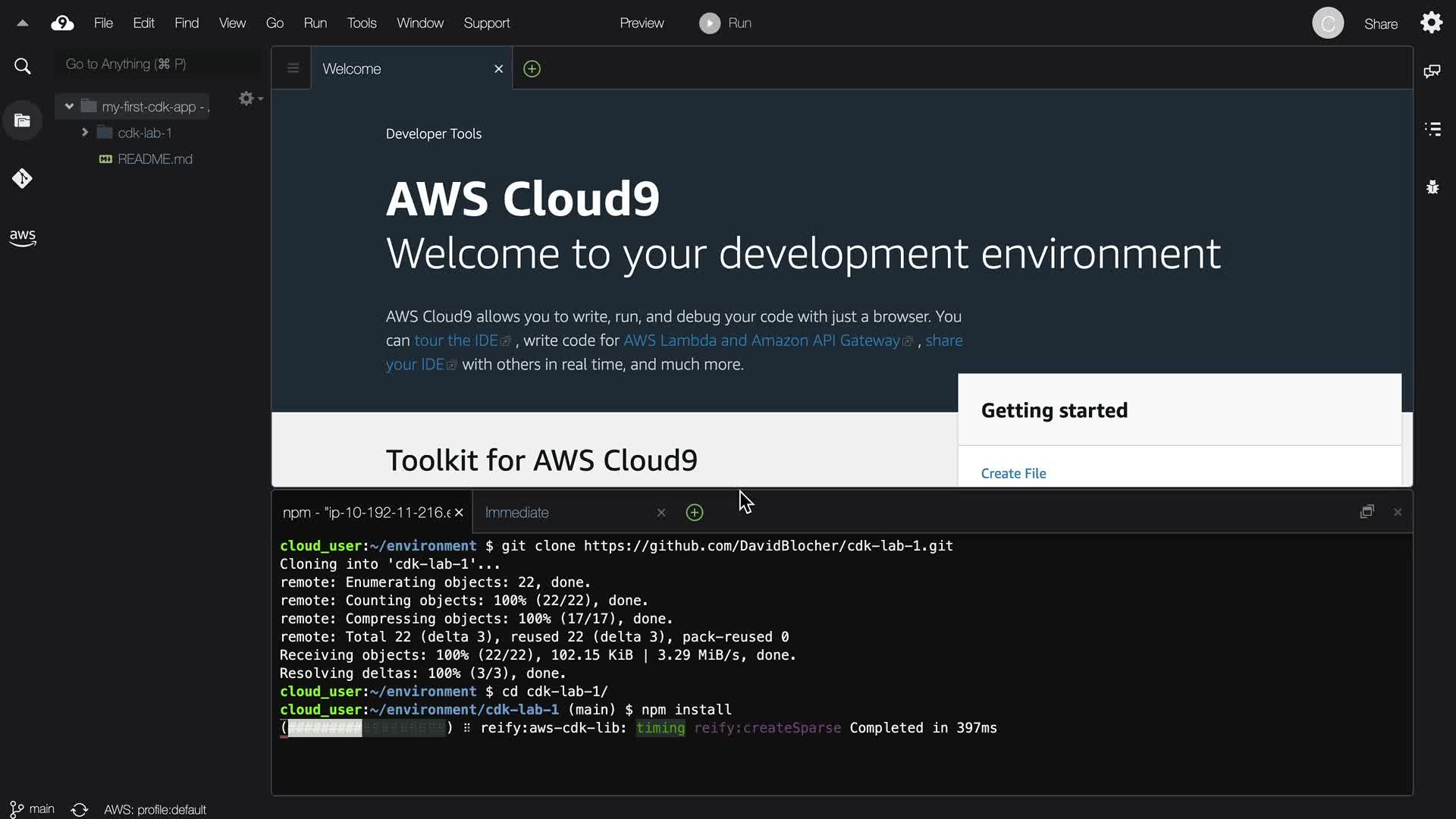Image resolution: width=1456 pixels, height=819 pixels.
Task: Hide the menu bar with up arrow
Action: tap(23, 24)
